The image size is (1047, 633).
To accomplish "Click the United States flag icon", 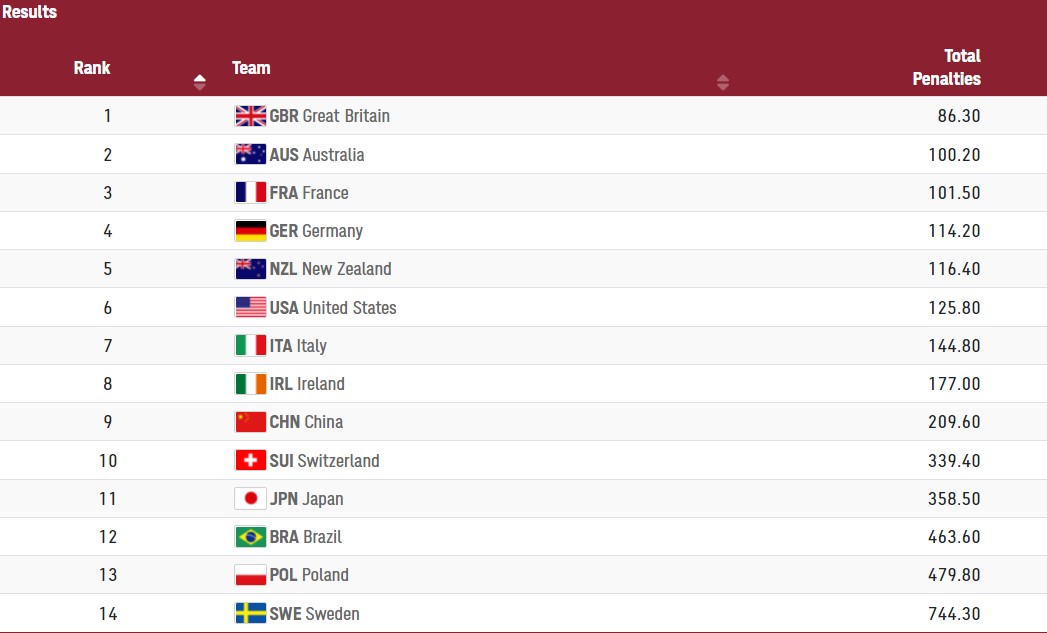I will click(x=250, y=307).
